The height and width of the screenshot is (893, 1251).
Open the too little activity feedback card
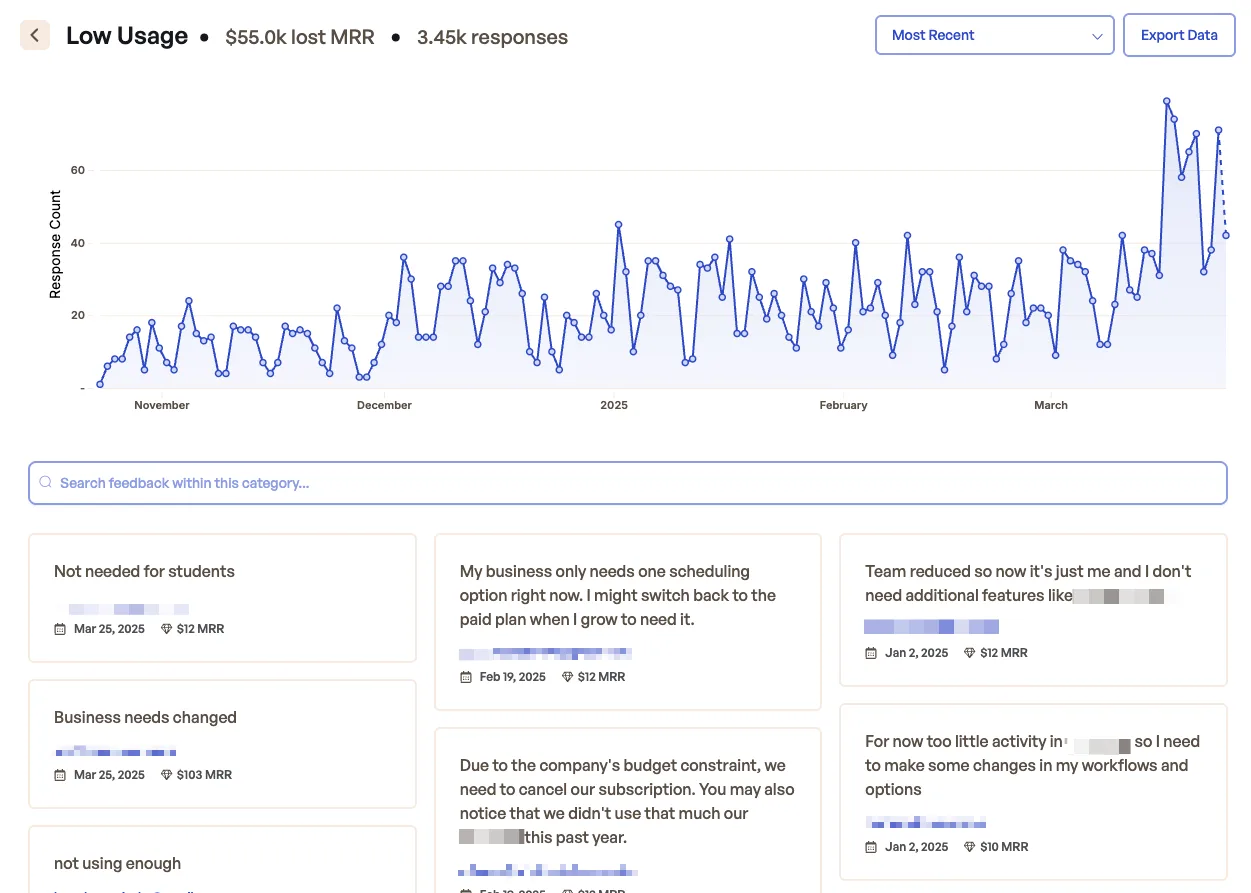pyautogui.click(x=1033, y=792)
